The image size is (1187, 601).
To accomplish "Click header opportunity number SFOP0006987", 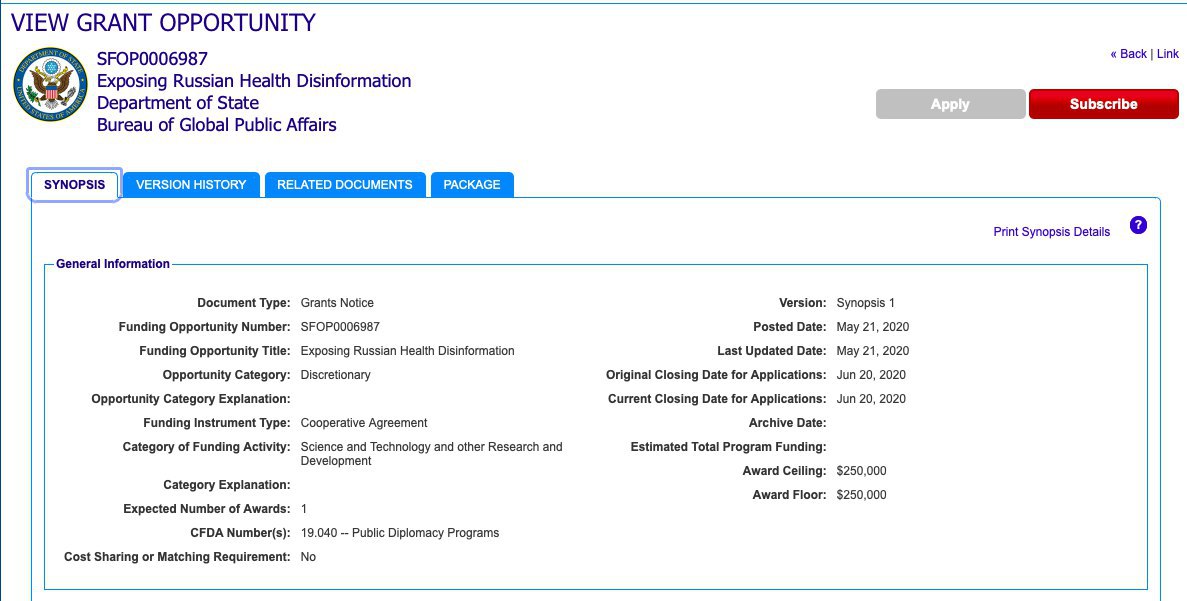I will pos(152,59).
